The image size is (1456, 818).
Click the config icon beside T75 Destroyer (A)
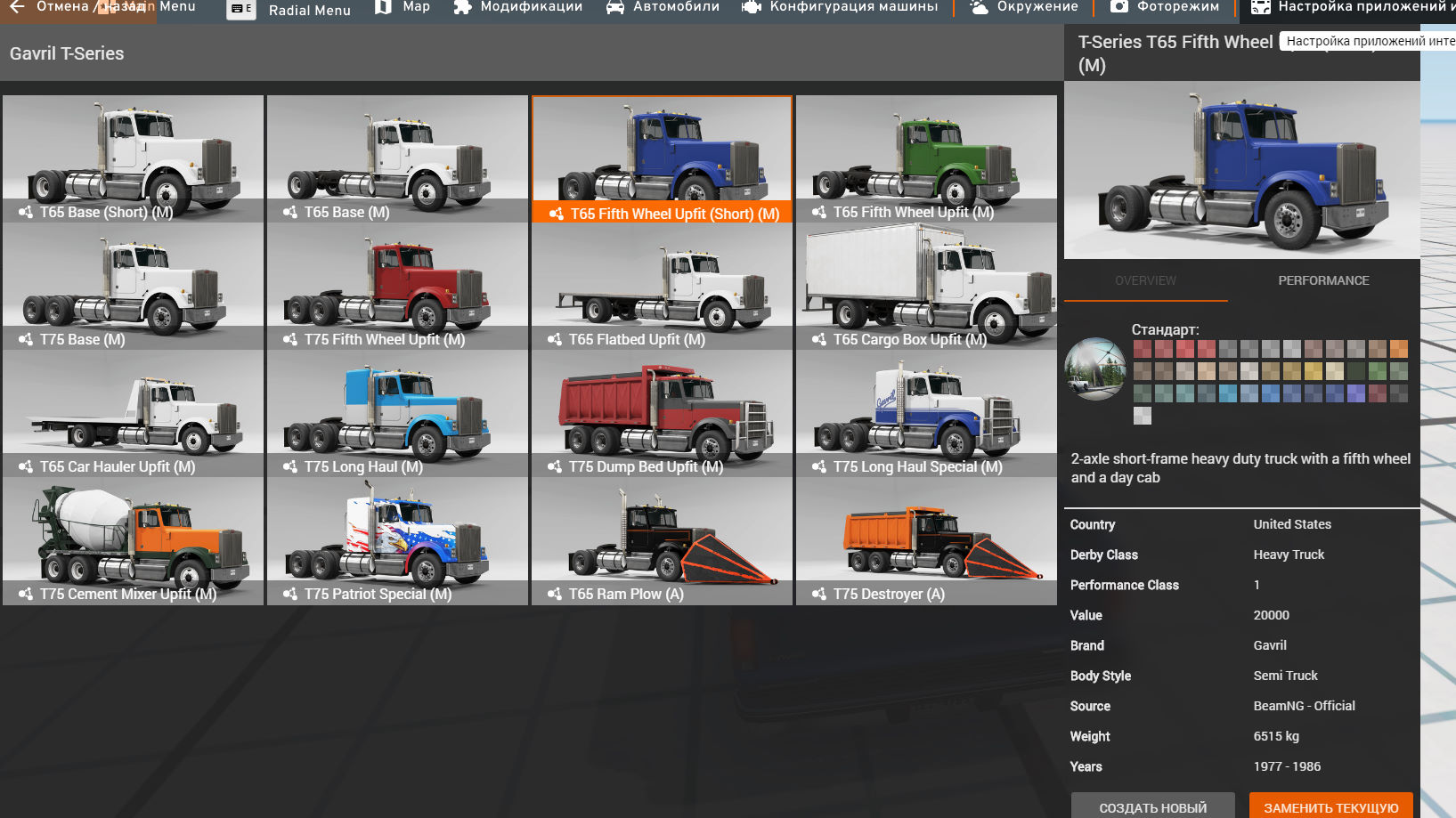(819, 594)
